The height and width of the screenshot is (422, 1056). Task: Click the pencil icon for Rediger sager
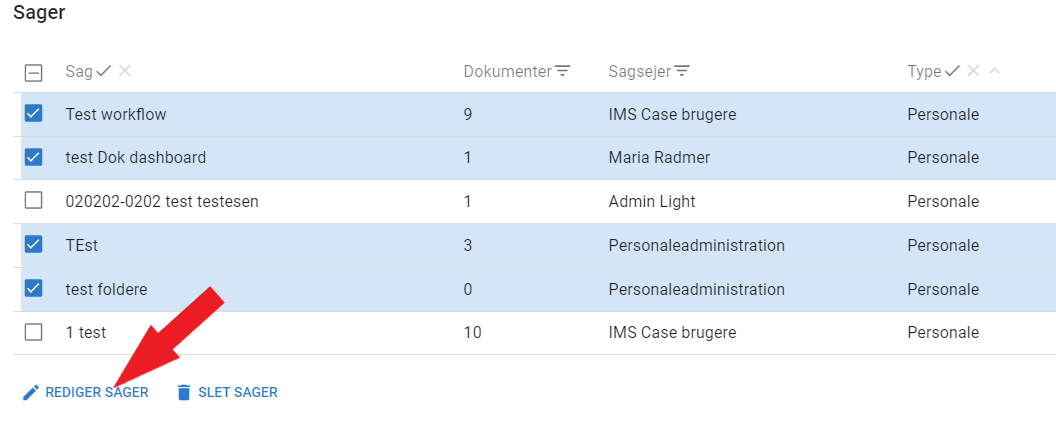(31, 393)
